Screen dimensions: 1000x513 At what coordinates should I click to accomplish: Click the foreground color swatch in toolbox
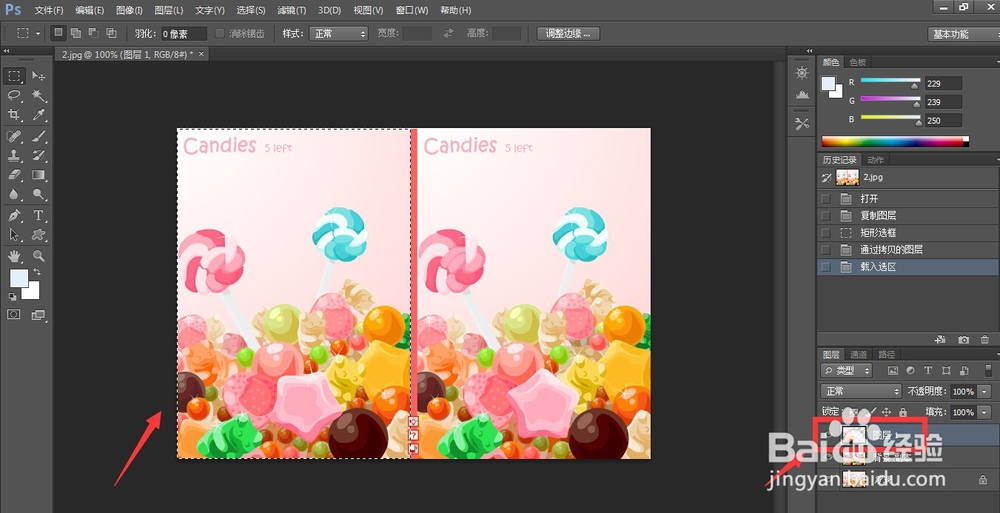tap(18, 278)
